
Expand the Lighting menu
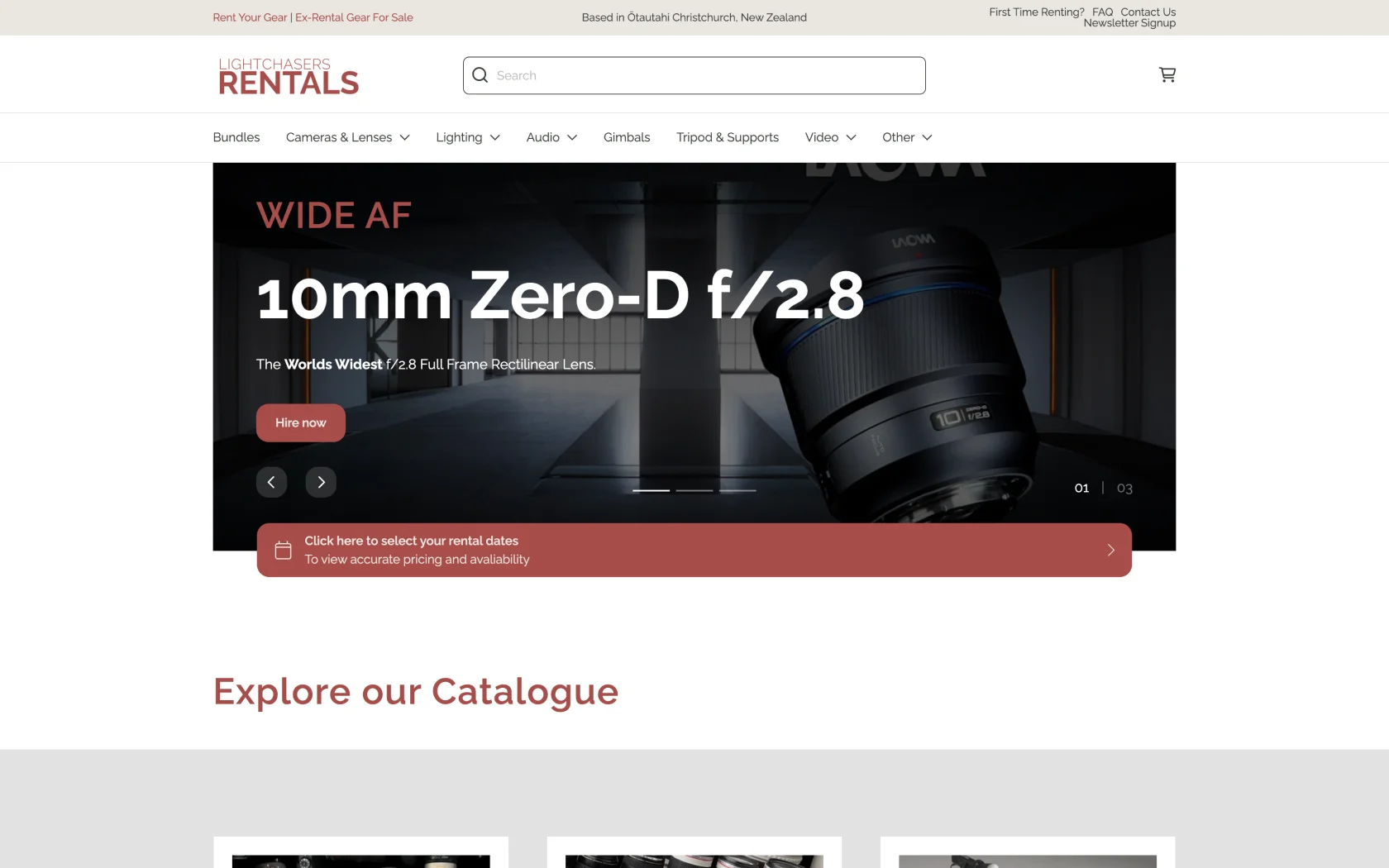coord(468,137)
